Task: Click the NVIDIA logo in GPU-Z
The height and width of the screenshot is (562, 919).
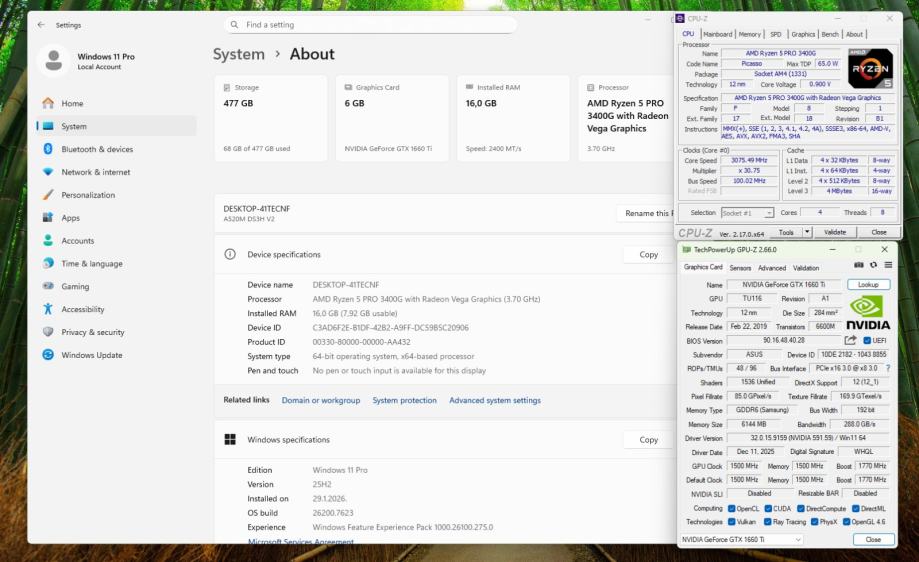Action: pyautogui.click(x=868, y=313)
